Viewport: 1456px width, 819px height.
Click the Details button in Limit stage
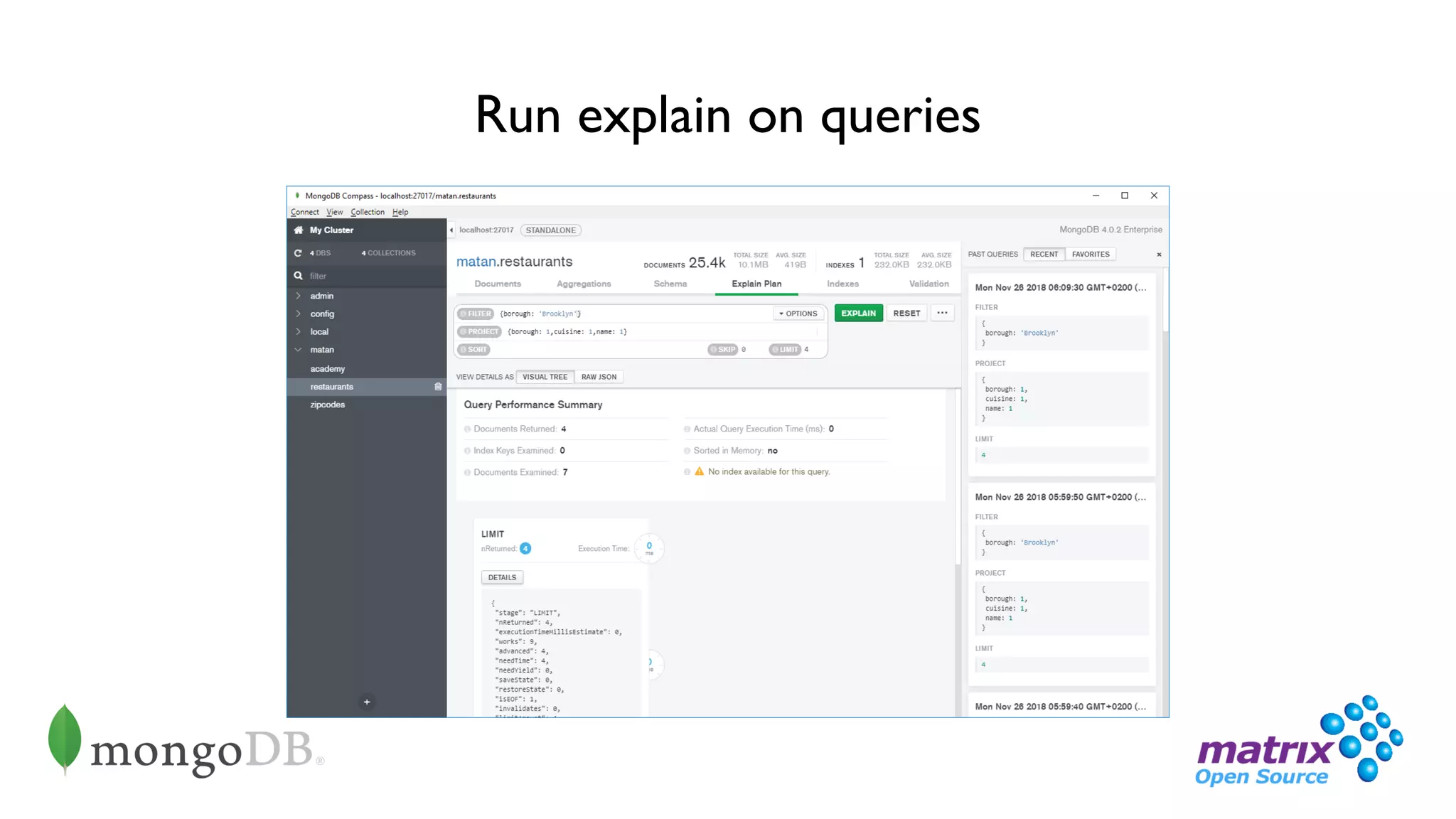(502, 577)
